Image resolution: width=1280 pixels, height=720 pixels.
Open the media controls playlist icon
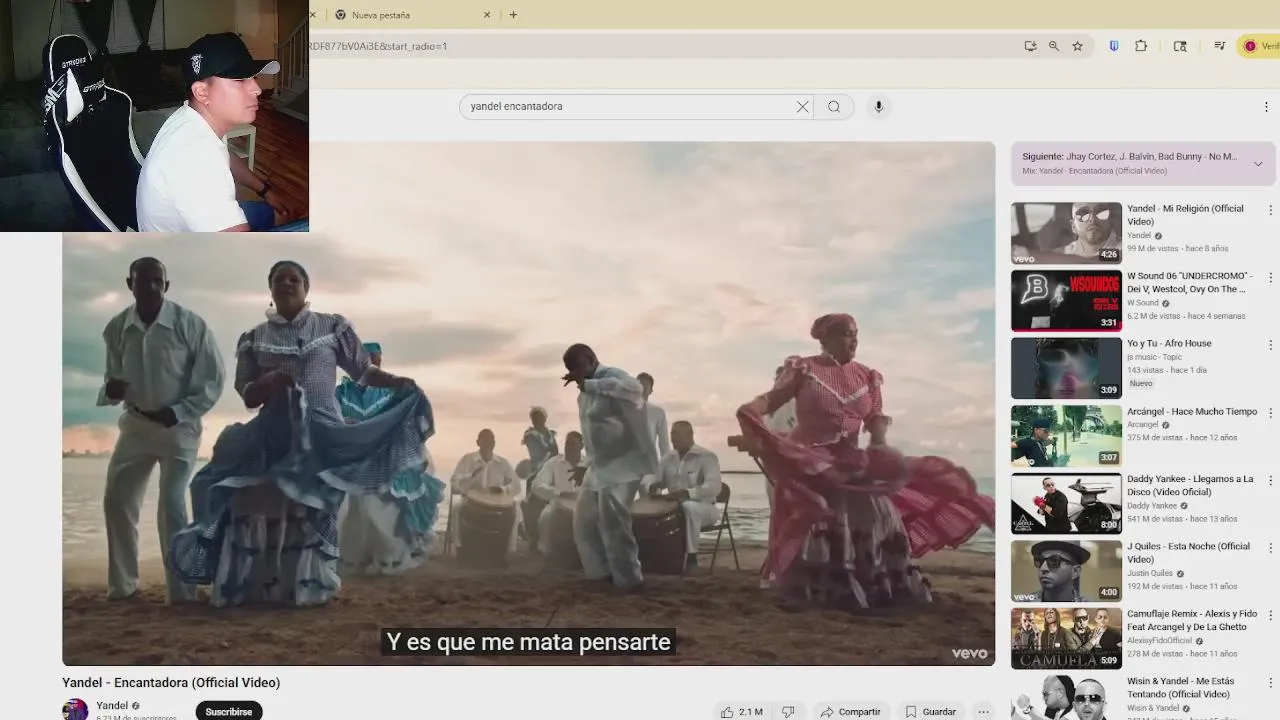point(1220,46)
